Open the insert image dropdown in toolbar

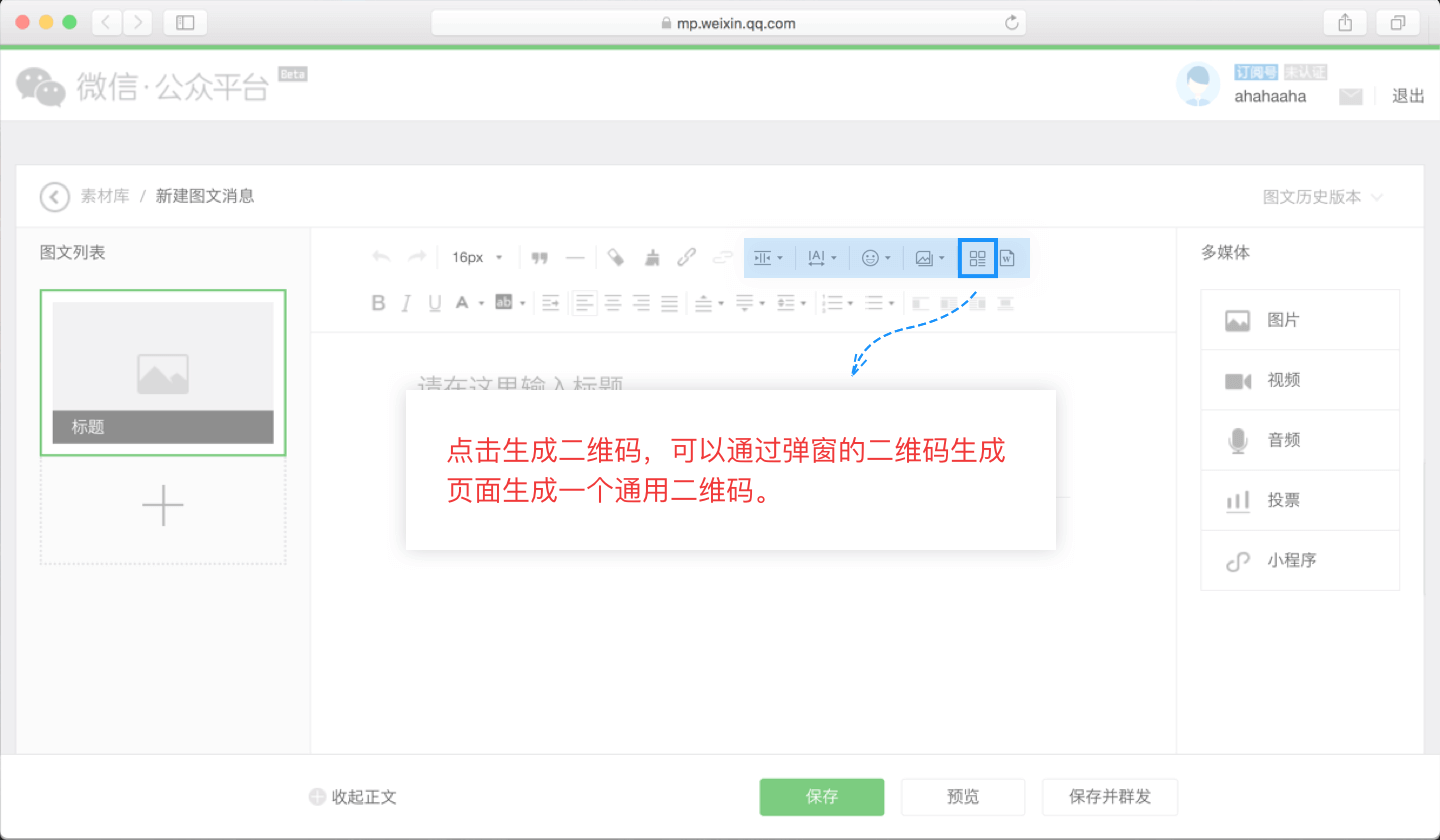click(x=930, y=258)
